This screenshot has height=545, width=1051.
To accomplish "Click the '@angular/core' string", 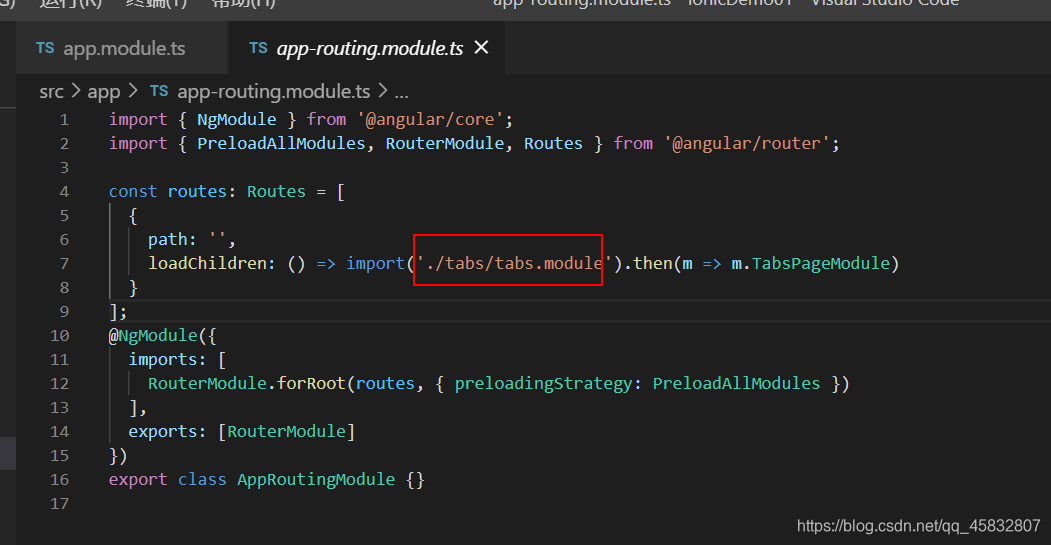I will pos(430,120).
